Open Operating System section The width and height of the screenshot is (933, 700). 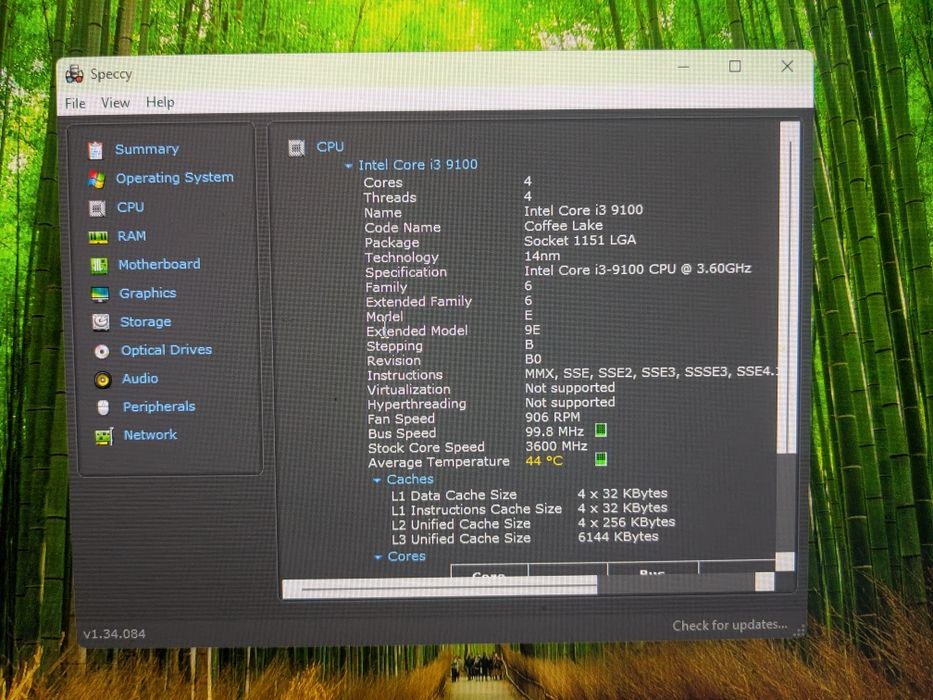pos(175,178)
